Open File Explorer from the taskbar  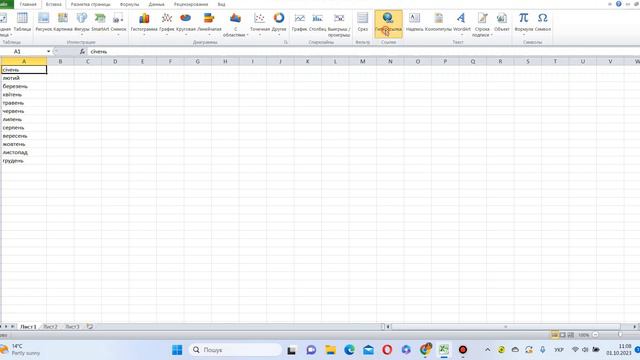tap(330, 350)
